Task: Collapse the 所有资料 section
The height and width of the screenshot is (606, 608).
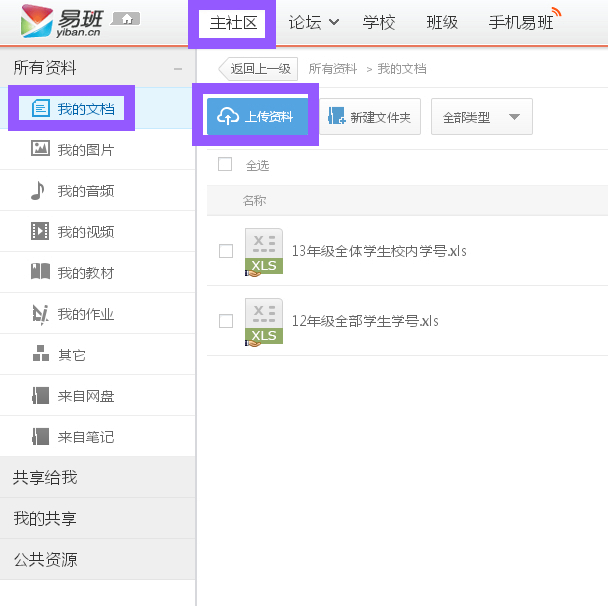Action: [x=177, y=68]
